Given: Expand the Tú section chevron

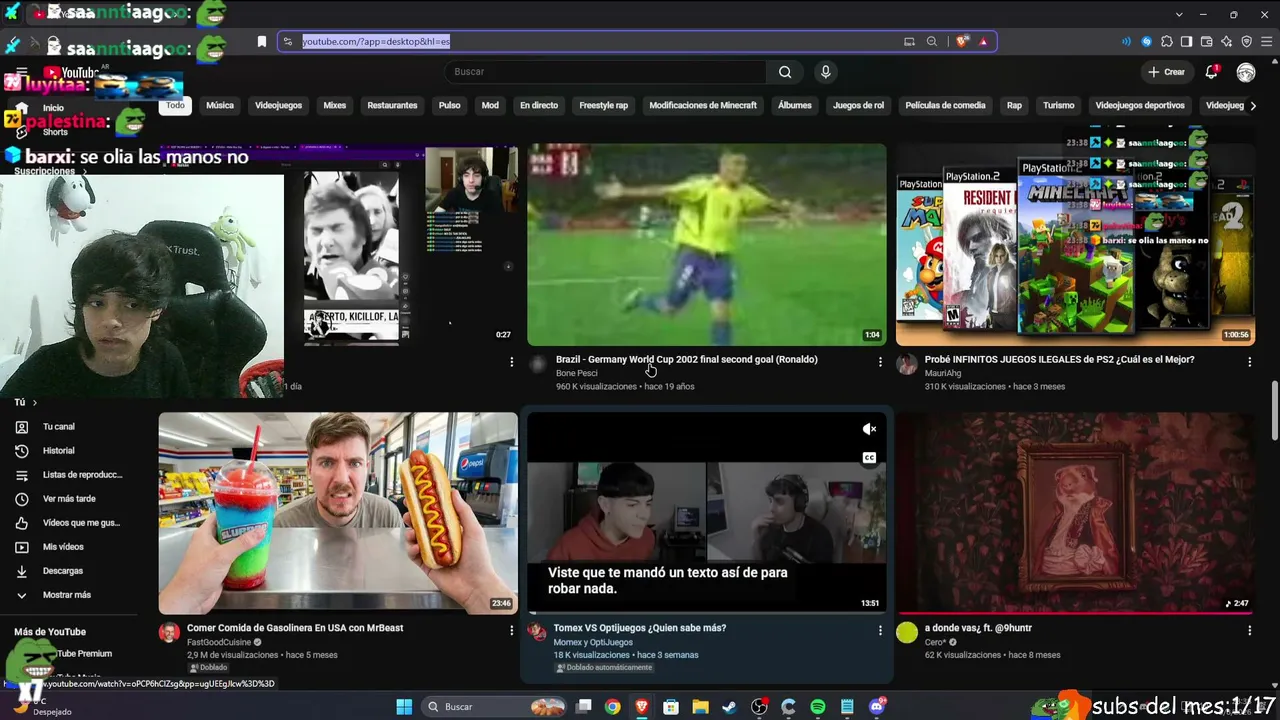Looking at the screenshot, I should coord(34,402).
